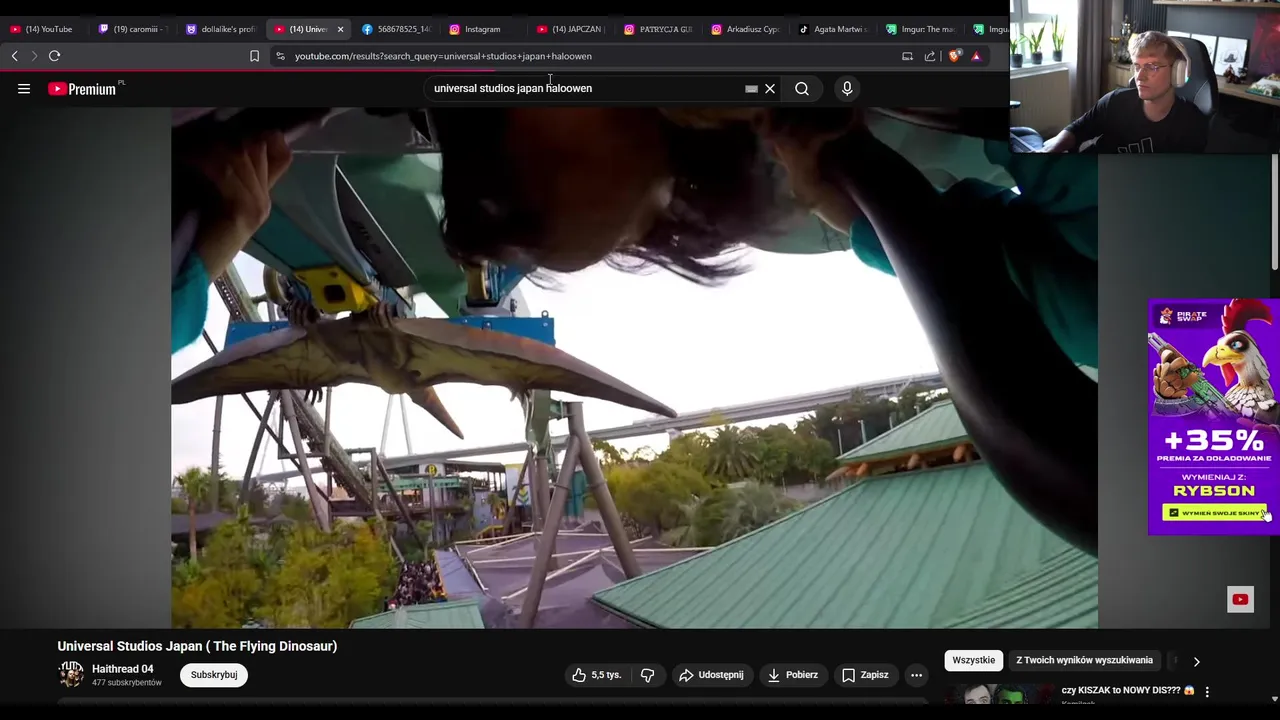Switch to the 'PATRYCJA GUI' tab

point(659,29)
